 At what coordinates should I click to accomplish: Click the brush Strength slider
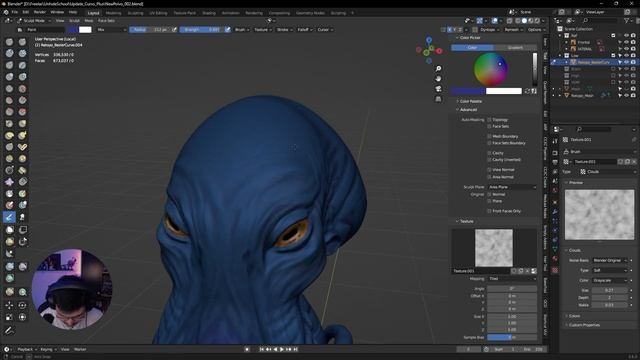point(201,30)
